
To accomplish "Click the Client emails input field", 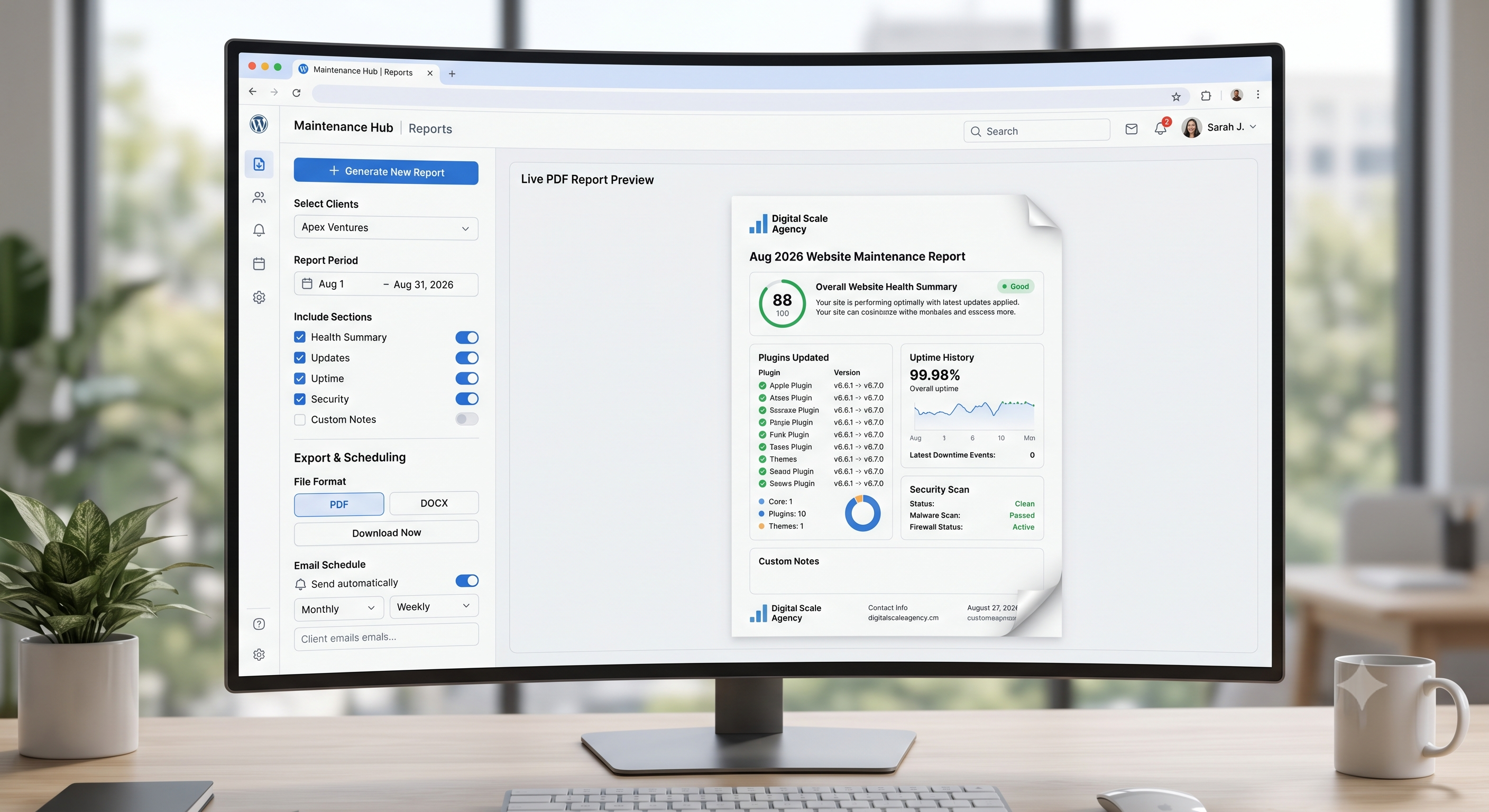I will 386,637.
